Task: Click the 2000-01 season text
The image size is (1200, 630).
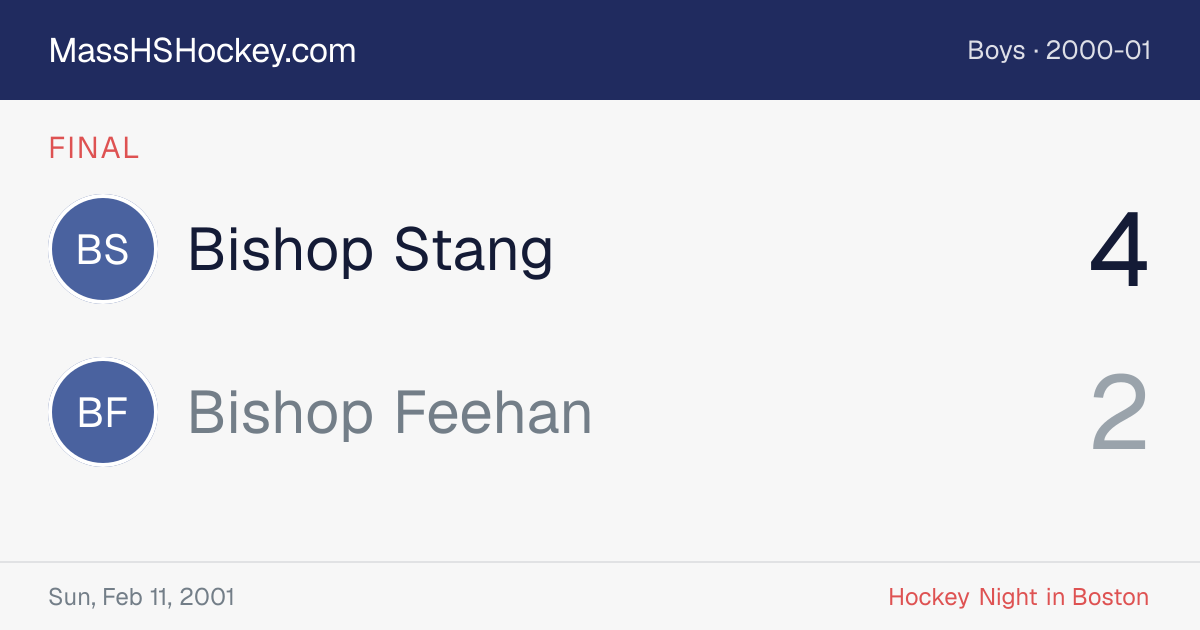Action: pyautogui.click(x=1098, y=50)
